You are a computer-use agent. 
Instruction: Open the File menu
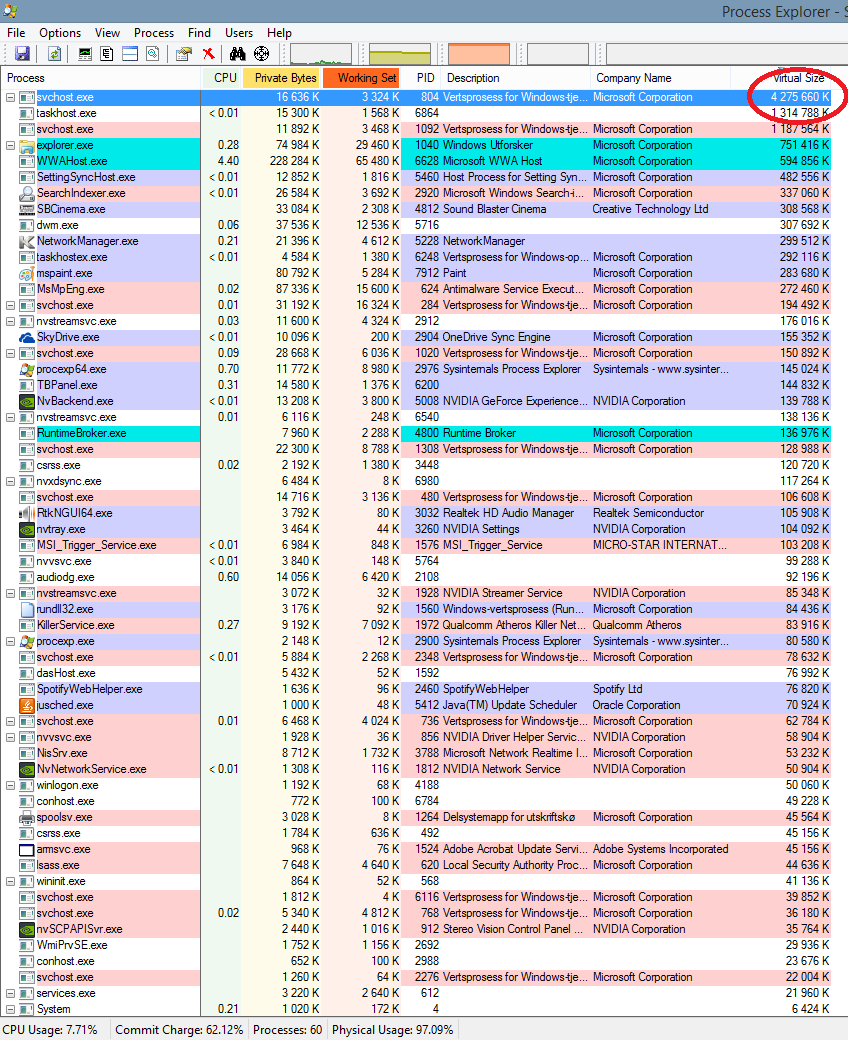click(x=16, y=32)
